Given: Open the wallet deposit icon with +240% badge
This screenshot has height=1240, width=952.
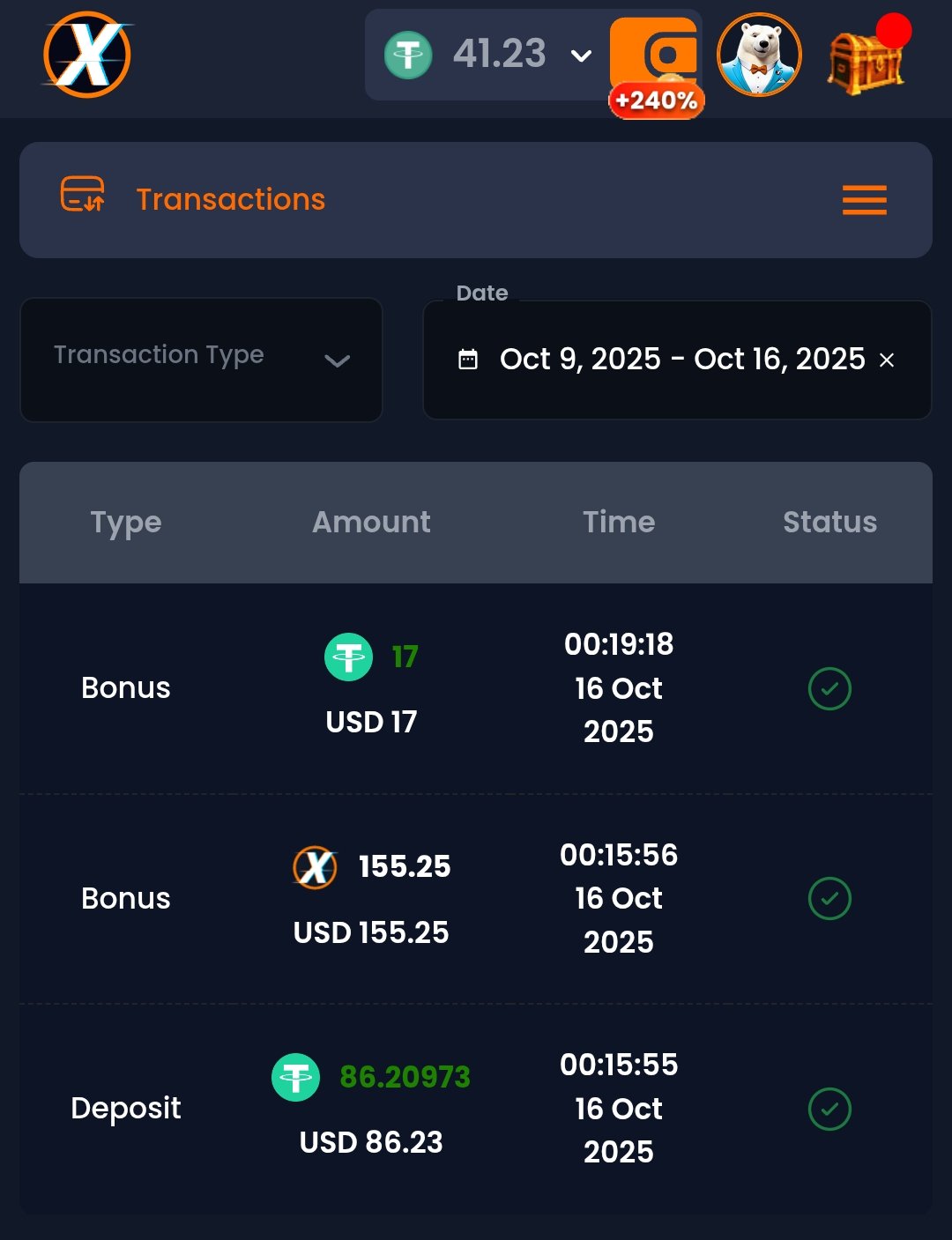Looking at the screenshot, I should pyautogui.click(x=656, y=58).
